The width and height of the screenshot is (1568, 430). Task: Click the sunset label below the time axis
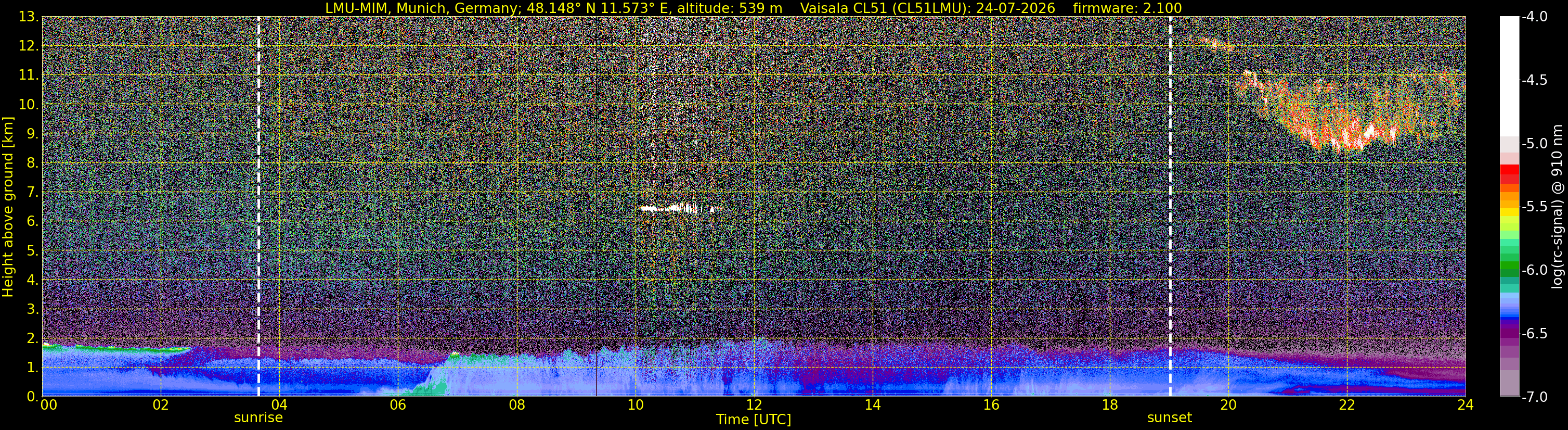click(1169, 418)
